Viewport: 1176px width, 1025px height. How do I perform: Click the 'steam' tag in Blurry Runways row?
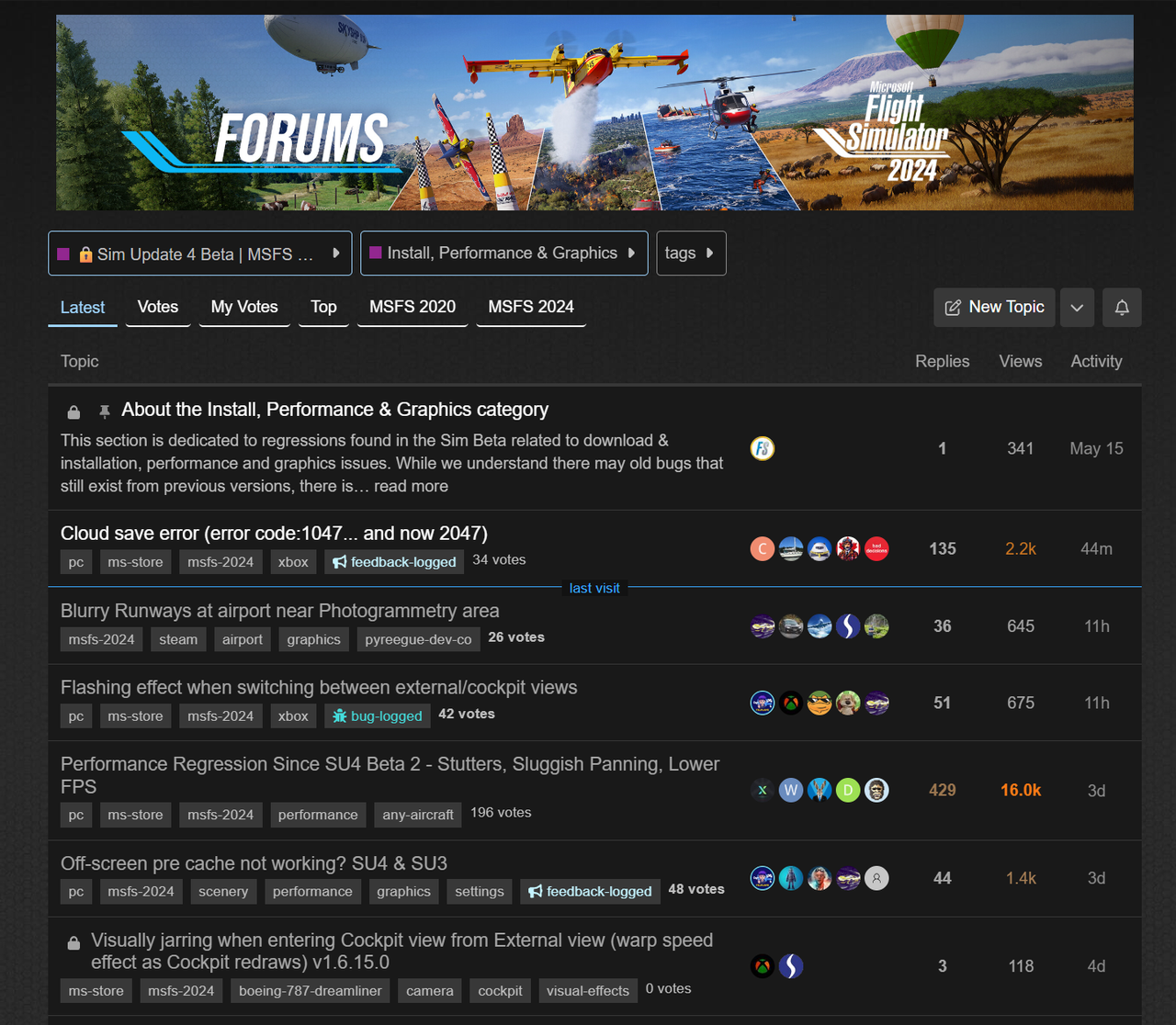pyautogui.click(x=178, y=639)
